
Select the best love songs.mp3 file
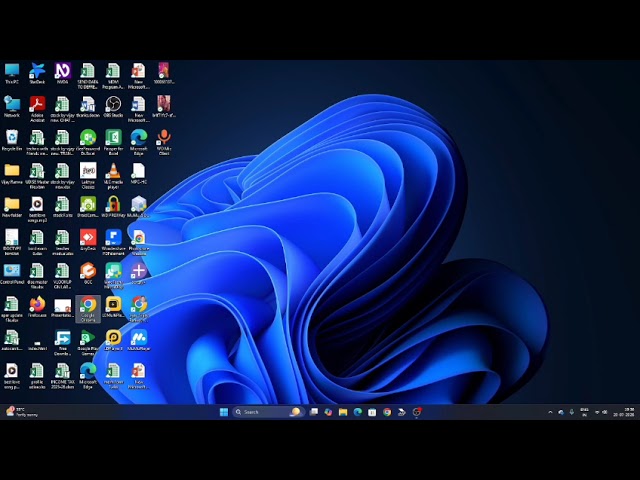click(x=37, y=209)
